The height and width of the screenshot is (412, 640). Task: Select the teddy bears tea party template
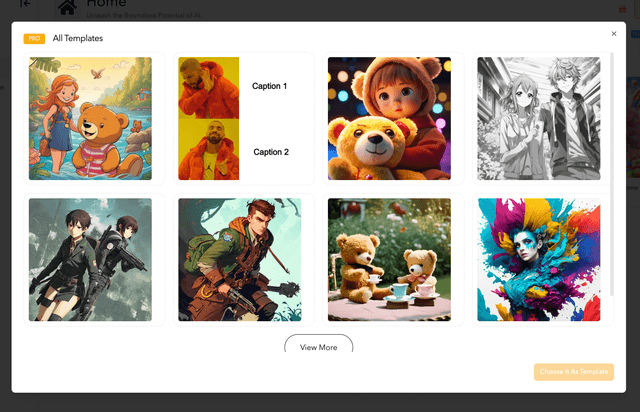[389, 260]
